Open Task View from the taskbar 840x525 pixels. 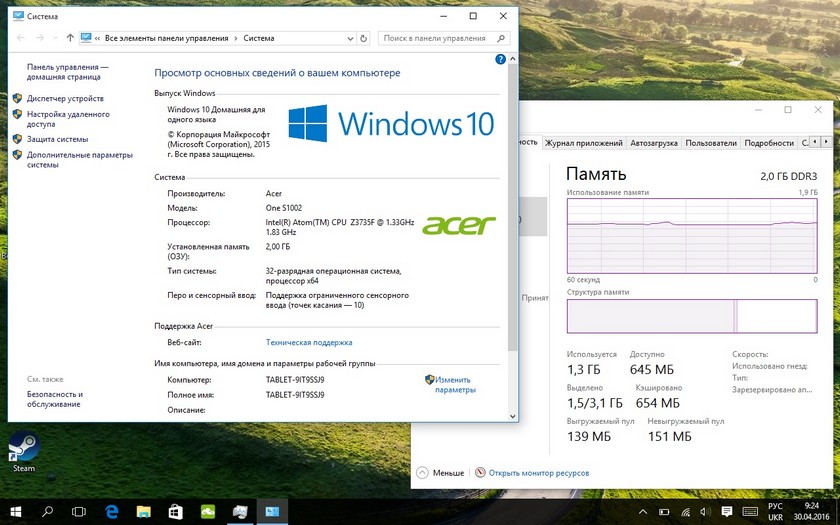click(79, 511)
